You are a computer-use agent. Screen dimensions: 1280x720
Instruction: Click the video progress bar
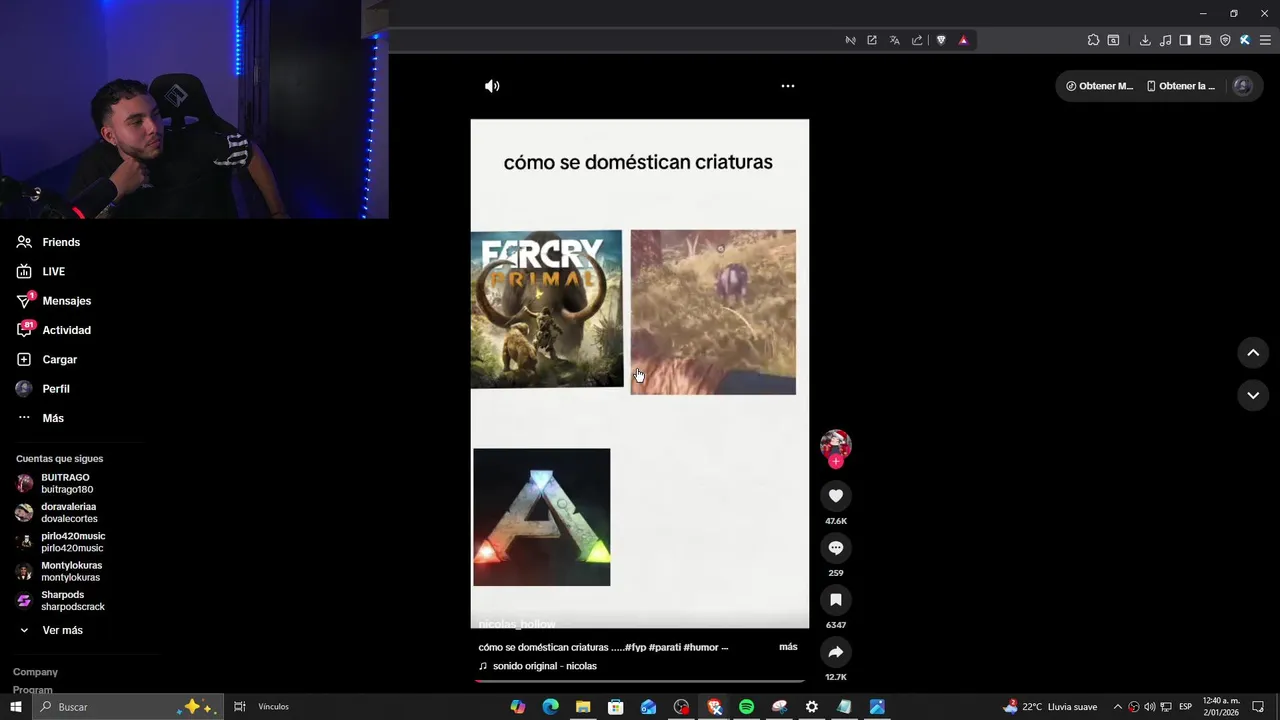point(640,681)
